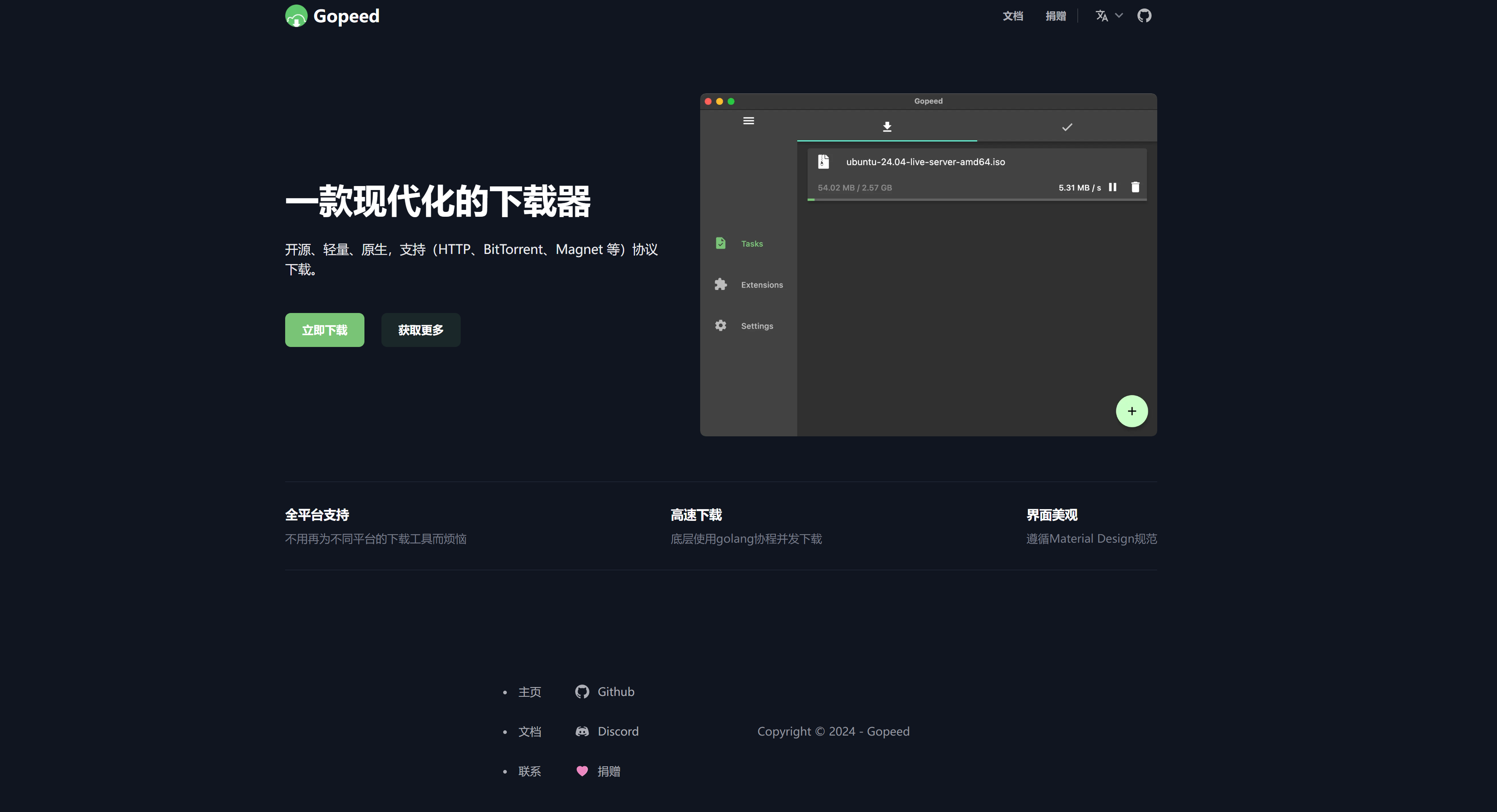Click the footer Discord text link
1497x812 pixels.
(x=618, y=732)
